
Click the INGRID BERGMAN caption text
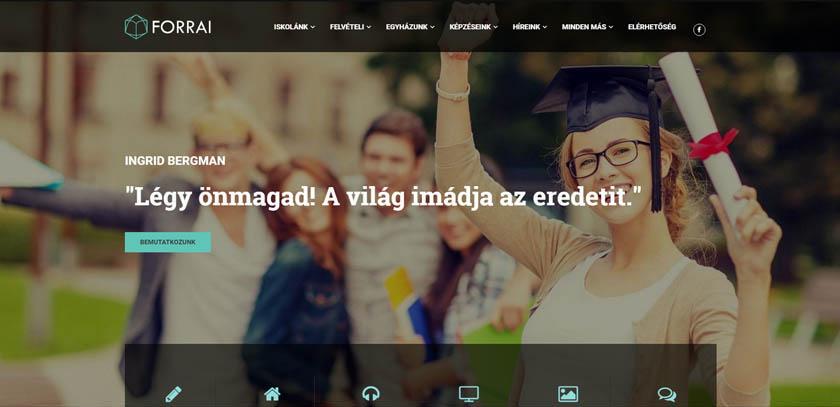click(x=175, y=161)
